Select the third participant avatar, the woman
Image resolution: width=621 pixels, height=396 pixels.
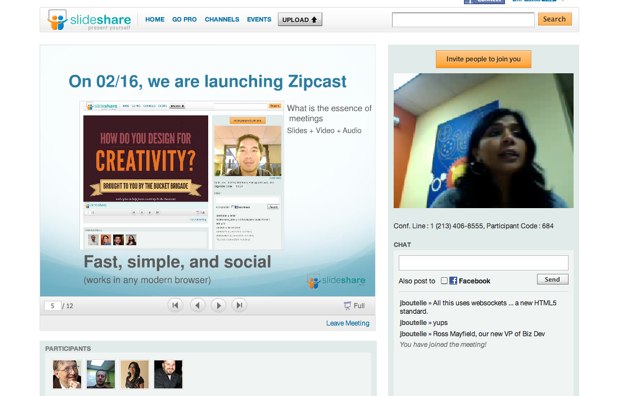pyautogui.click(x=135, y=374)
